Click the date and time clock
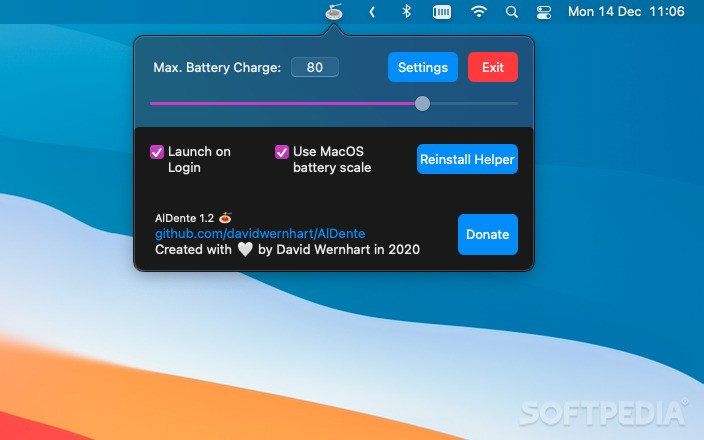The image size is (704, 440). click(x=626, y=11)
